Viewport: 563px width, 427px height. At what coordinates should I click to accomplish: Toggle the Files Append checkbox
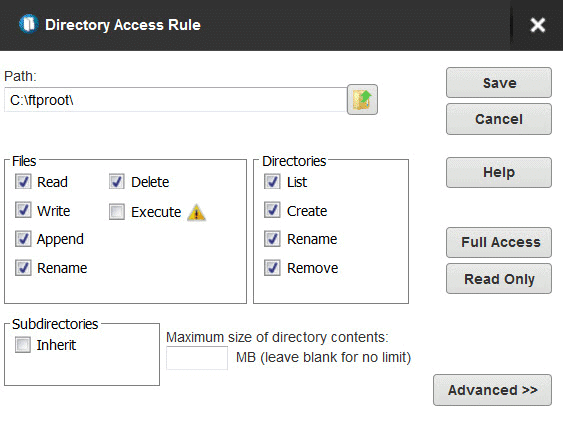(x=23, y=239)
